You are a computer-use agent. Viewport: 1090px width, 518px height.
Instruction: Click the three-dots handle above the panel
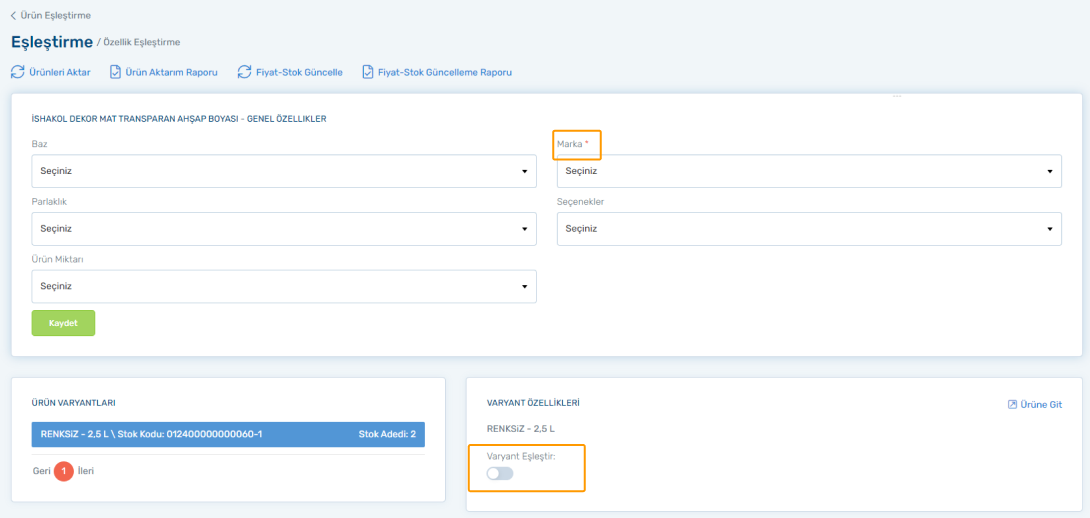(x=897, y=96)
